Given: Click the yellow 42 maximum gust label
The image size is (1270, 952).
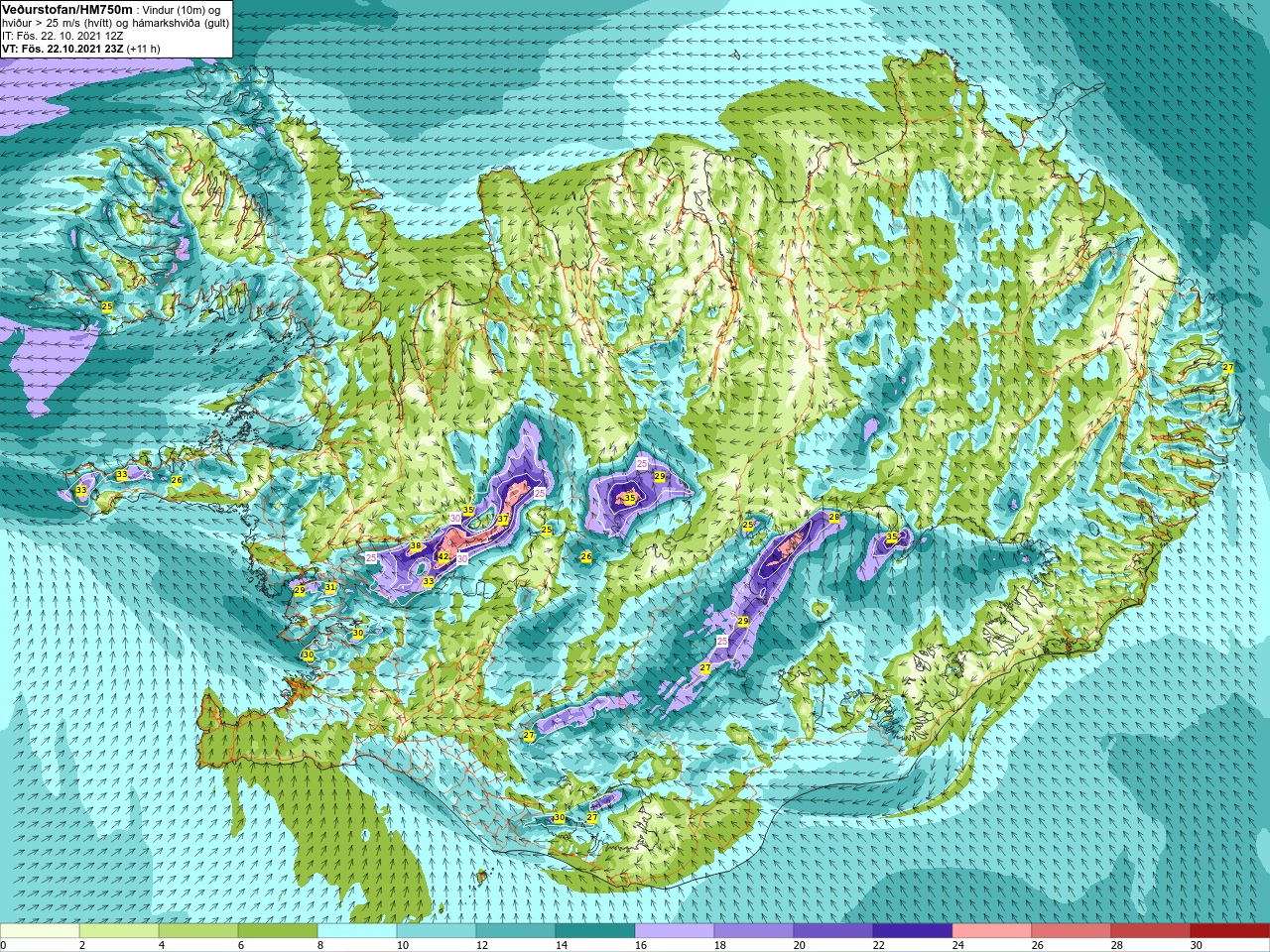Looking at the screenshot, I should click(444, 557).
